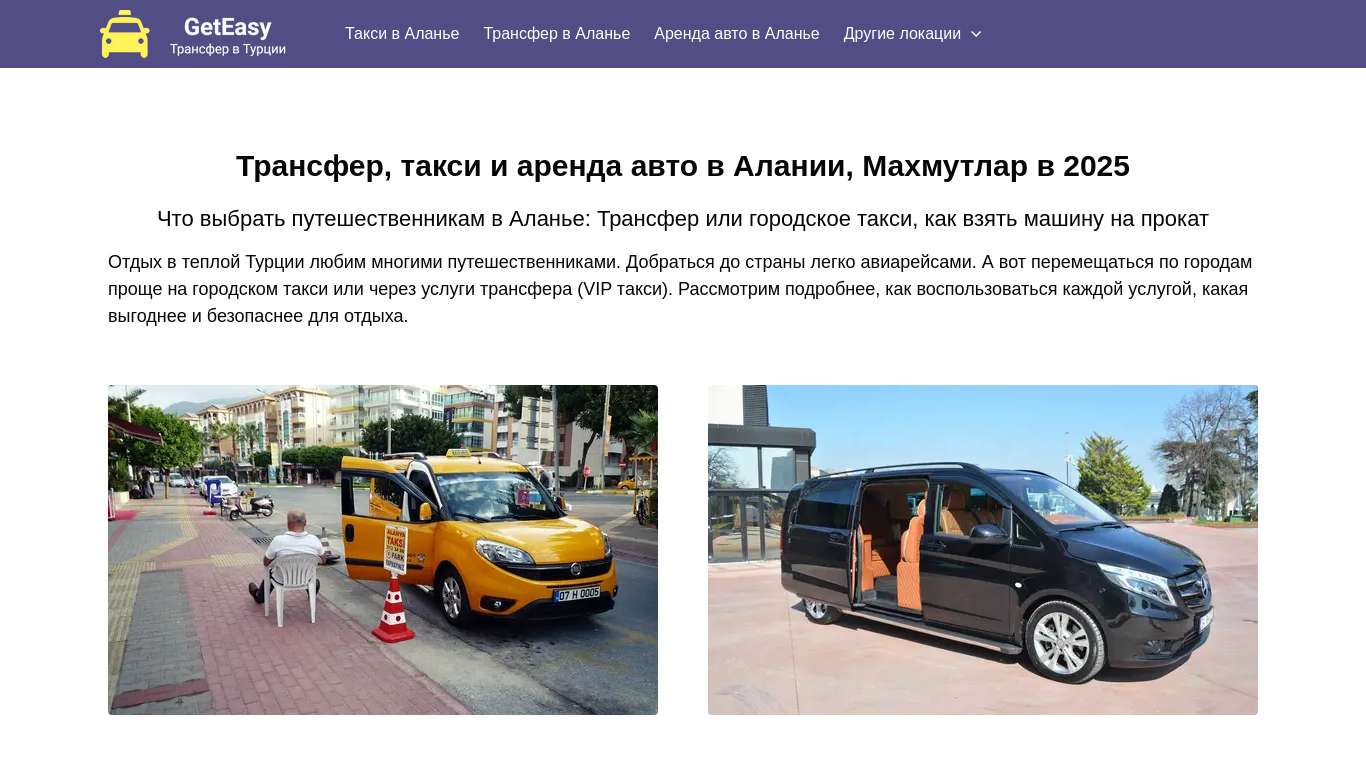This screenshot has height=768, width=1366.
Task: Go to 'Трансфер в Аланье' page
Action: pos(557,34)
